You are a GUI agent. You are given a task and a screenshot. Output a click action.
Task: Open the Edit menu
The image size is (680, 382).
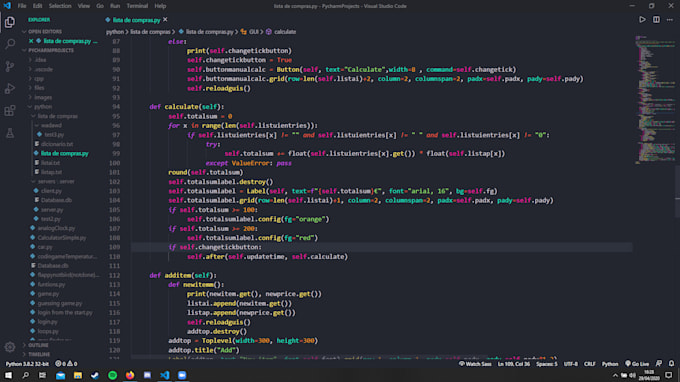coord(38,6)
